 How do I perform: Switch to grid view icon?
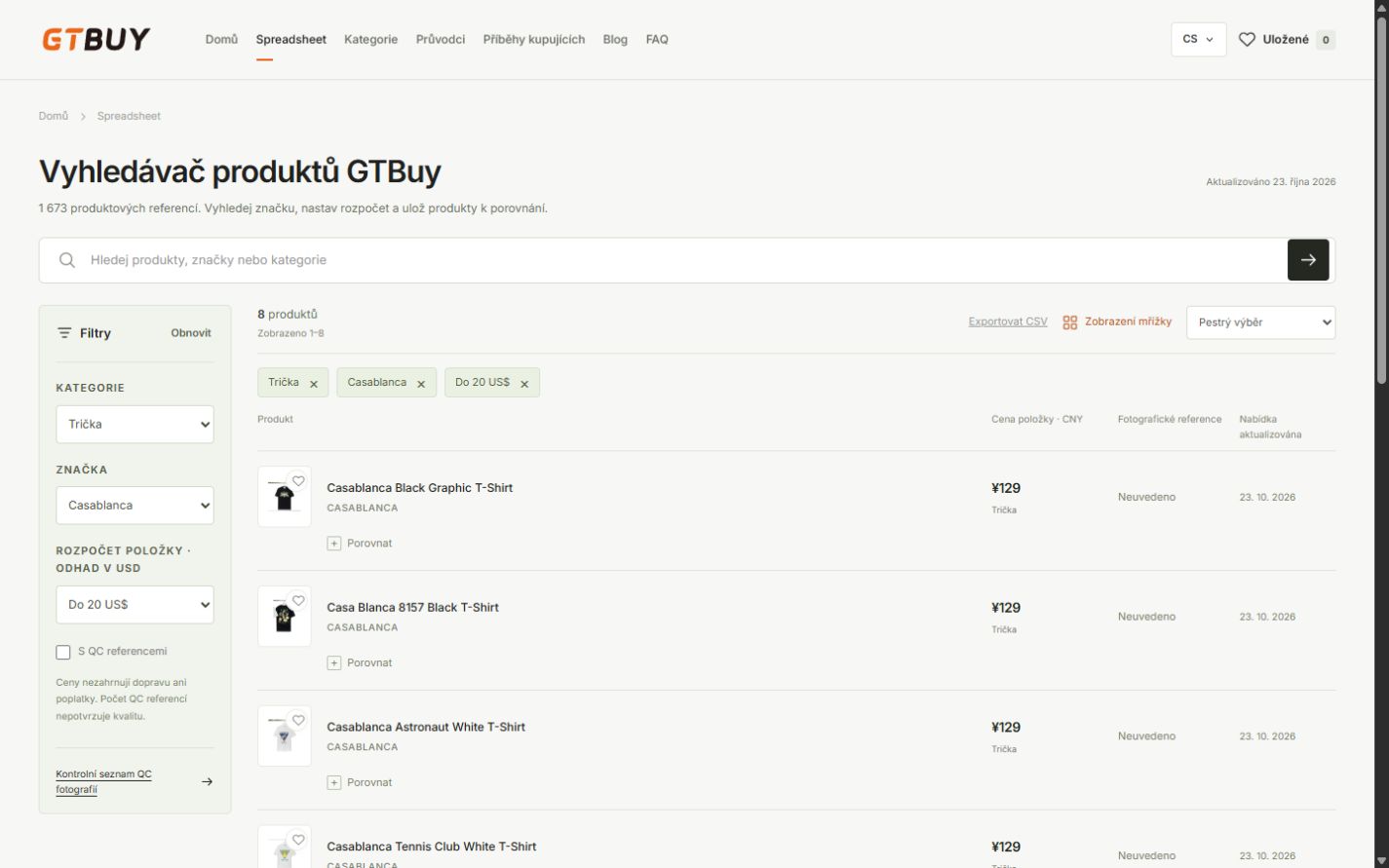pos(1070,322)
